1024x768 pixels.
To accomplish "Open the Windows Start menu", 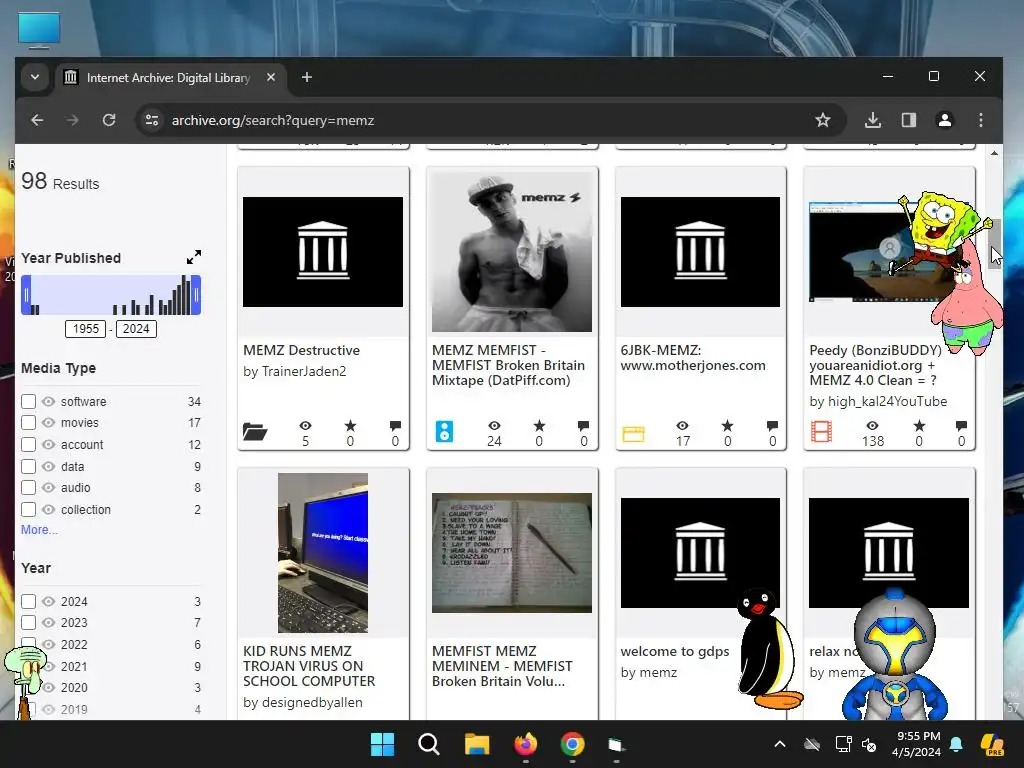I will 382,744.
